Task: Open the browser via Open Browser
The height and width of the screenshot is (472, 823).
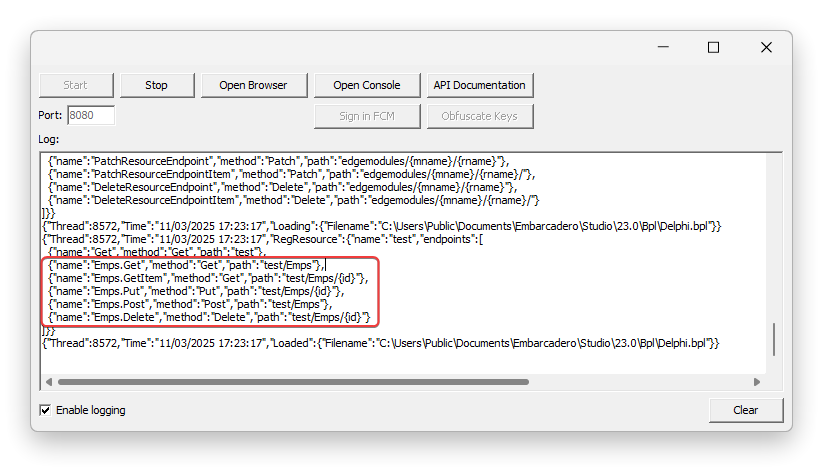Action: point(254,85)
